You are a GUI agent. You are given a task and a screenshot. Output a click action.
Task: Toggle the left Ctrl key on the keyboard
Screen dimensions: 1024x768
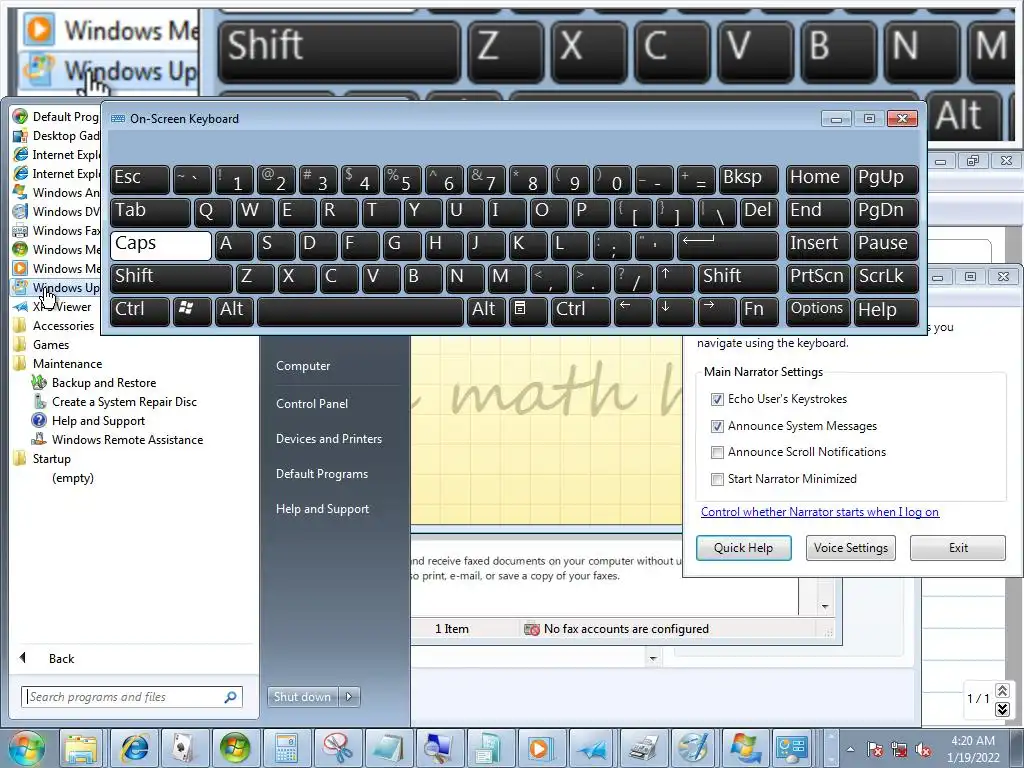140,310
